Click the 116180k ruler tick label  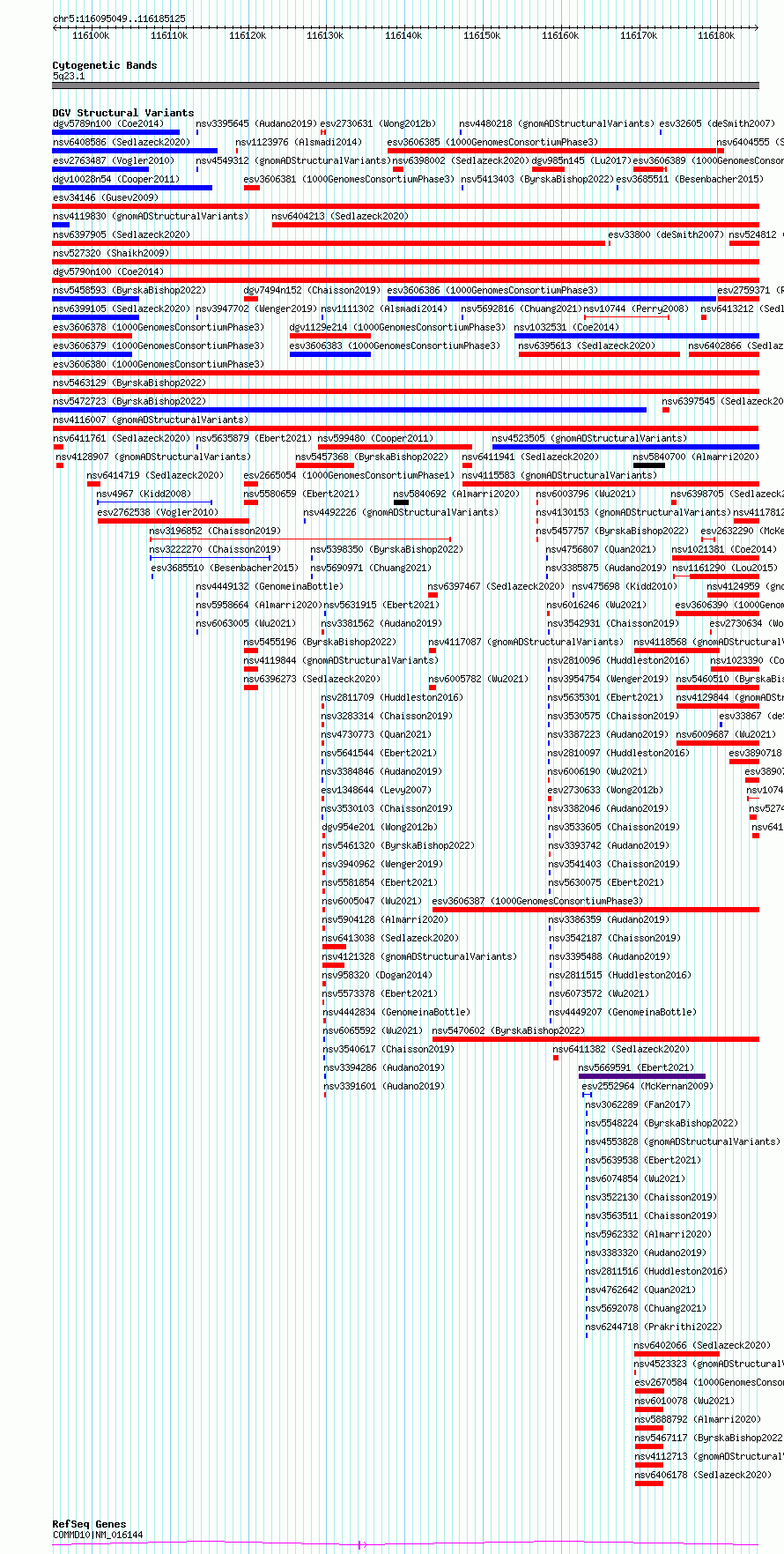(716, 35)
